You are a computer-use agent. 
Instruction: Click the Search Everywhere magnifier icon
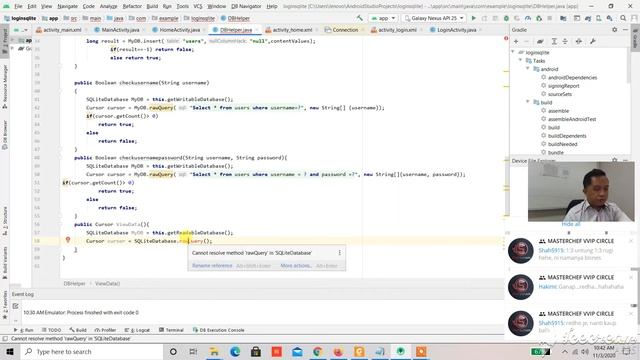(x=623, y=18)
